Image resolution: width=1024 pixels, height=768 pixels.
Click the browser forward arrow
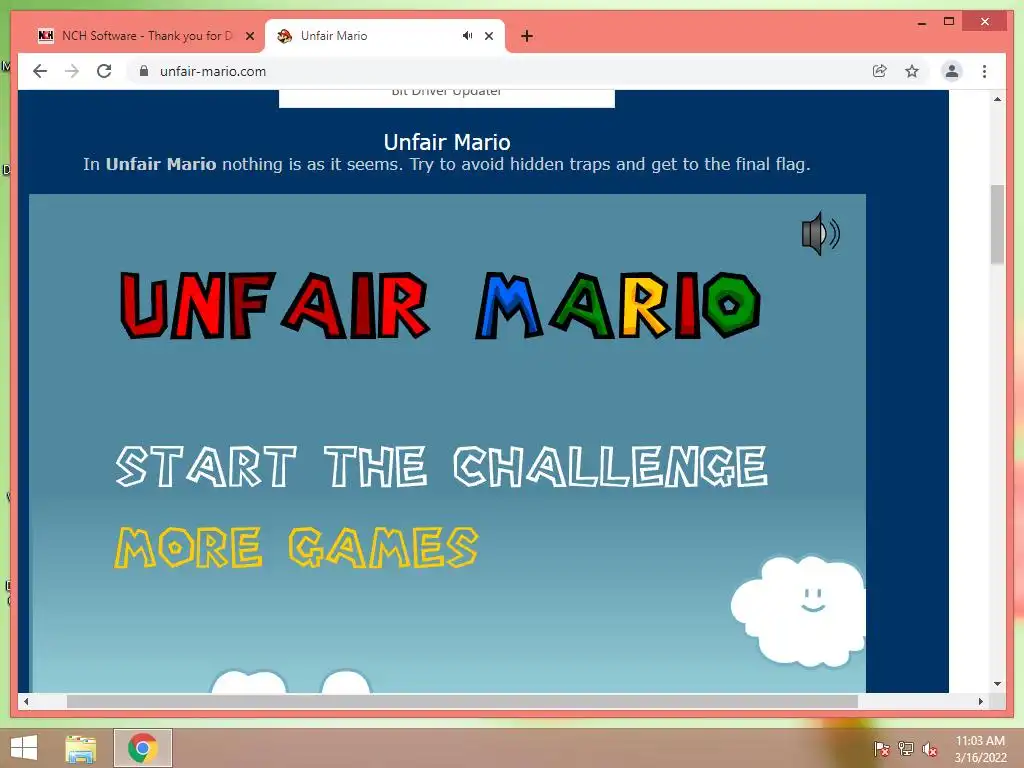[72, 71]
